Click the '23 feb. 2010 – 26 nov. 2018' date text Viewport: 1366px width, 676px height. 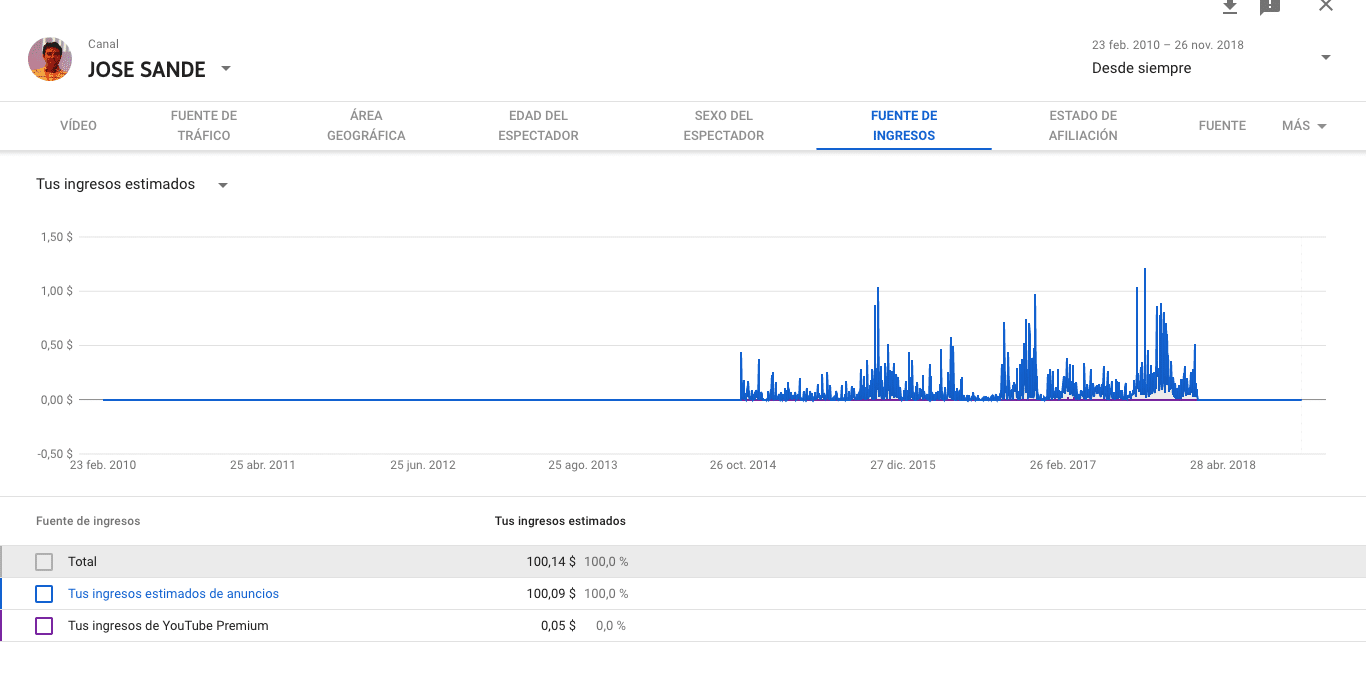(1168, 45)
